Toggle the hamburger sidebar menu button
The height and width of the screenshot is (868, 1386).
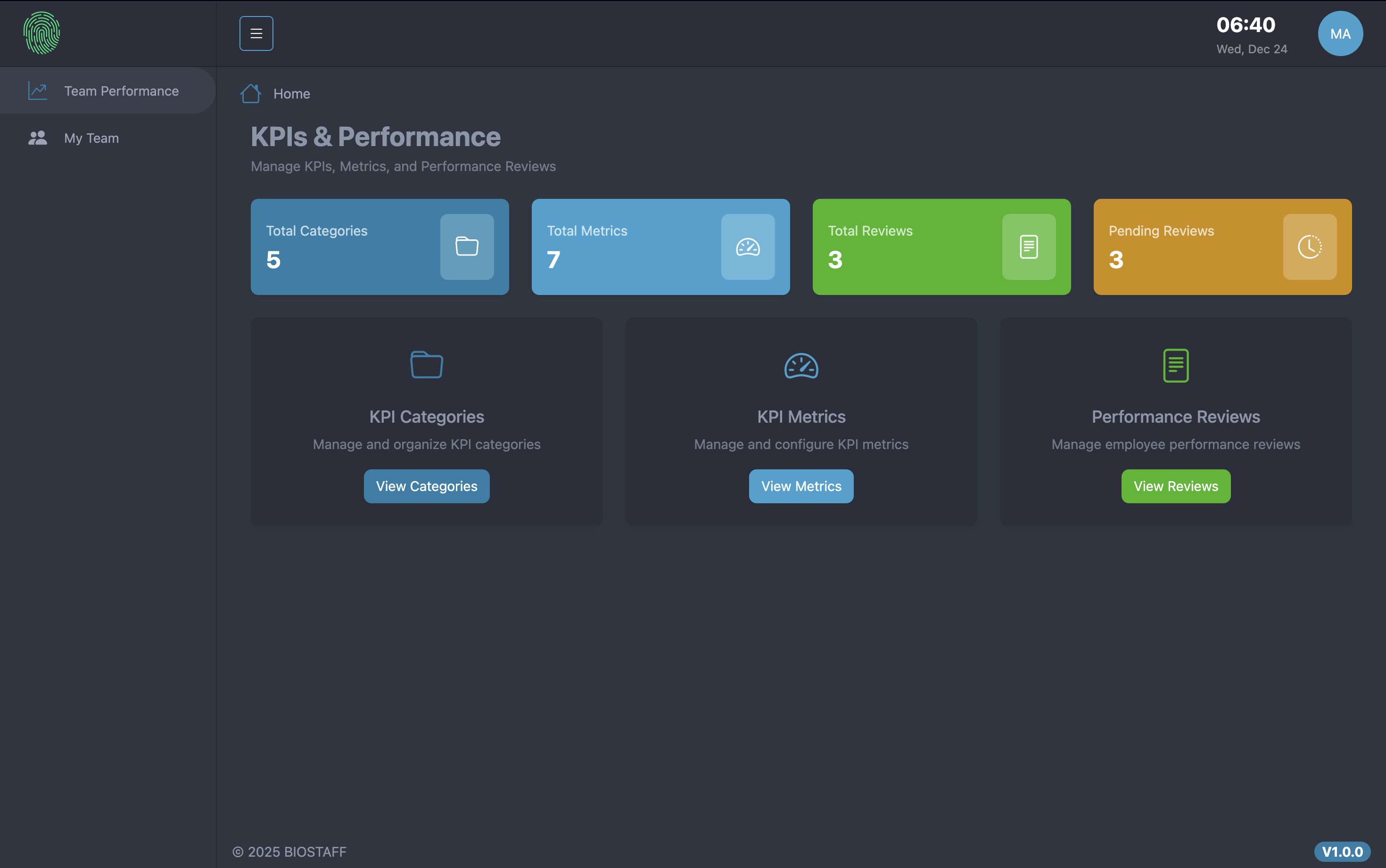(x=256, y=33)
